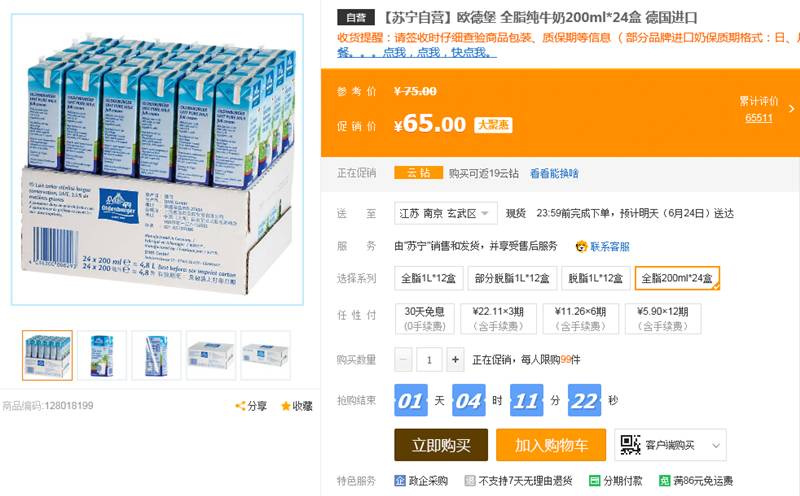
Task: Select the second product thumbnail image
Action: (x=102, y=355)
